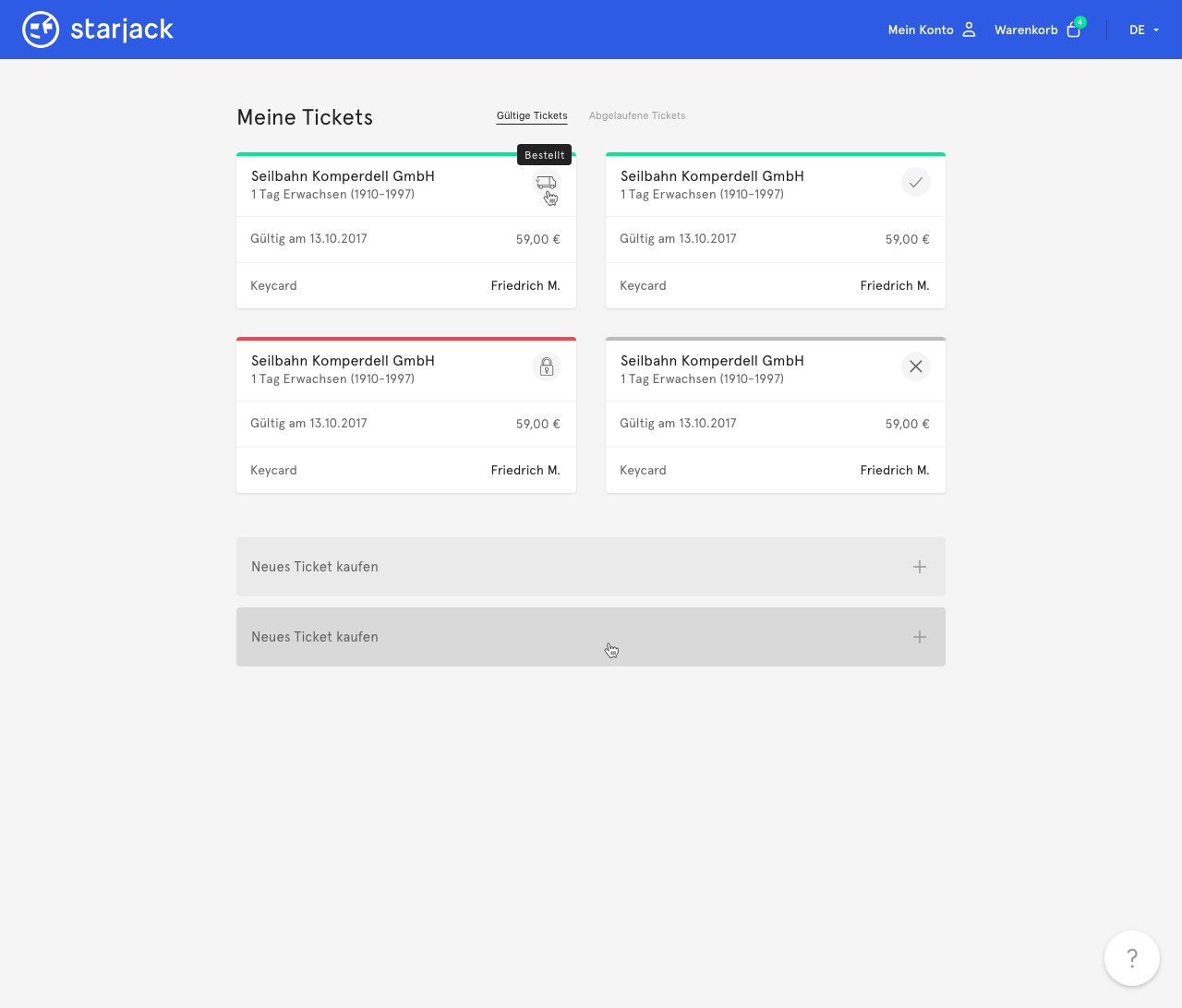
Task: Click title of ticket with X icon
Action: [712, 360]
